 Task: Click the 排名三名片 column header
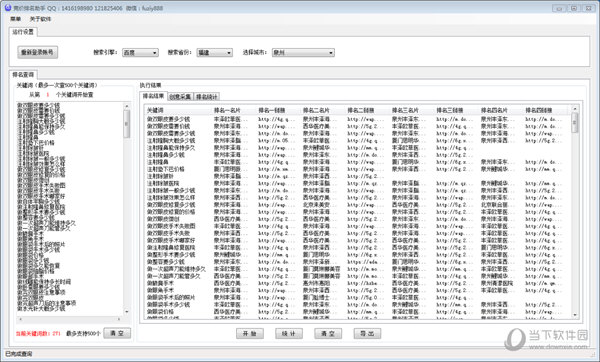[x=412, y=110]
